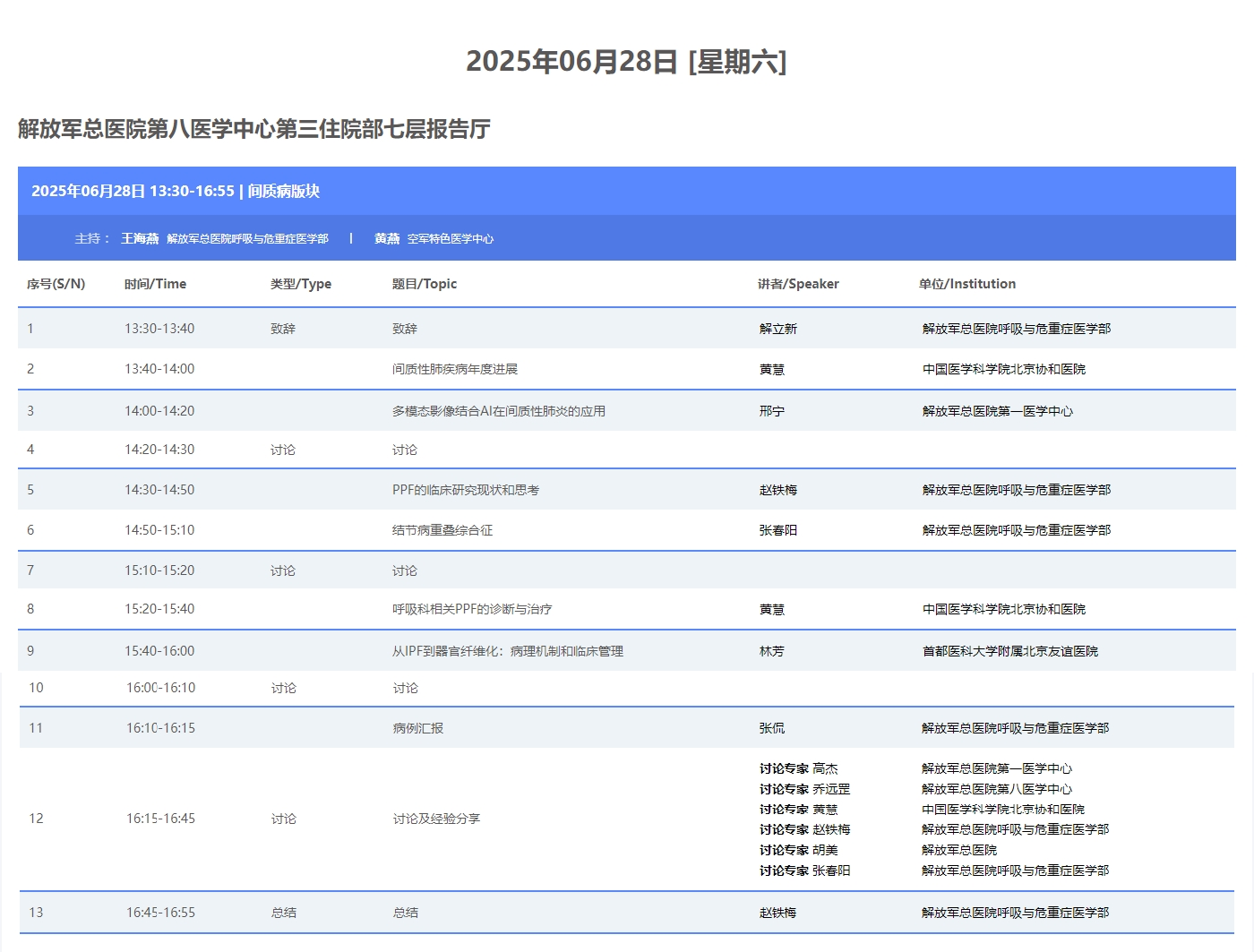Click time cell 16:00-16:10

[161, 688]
